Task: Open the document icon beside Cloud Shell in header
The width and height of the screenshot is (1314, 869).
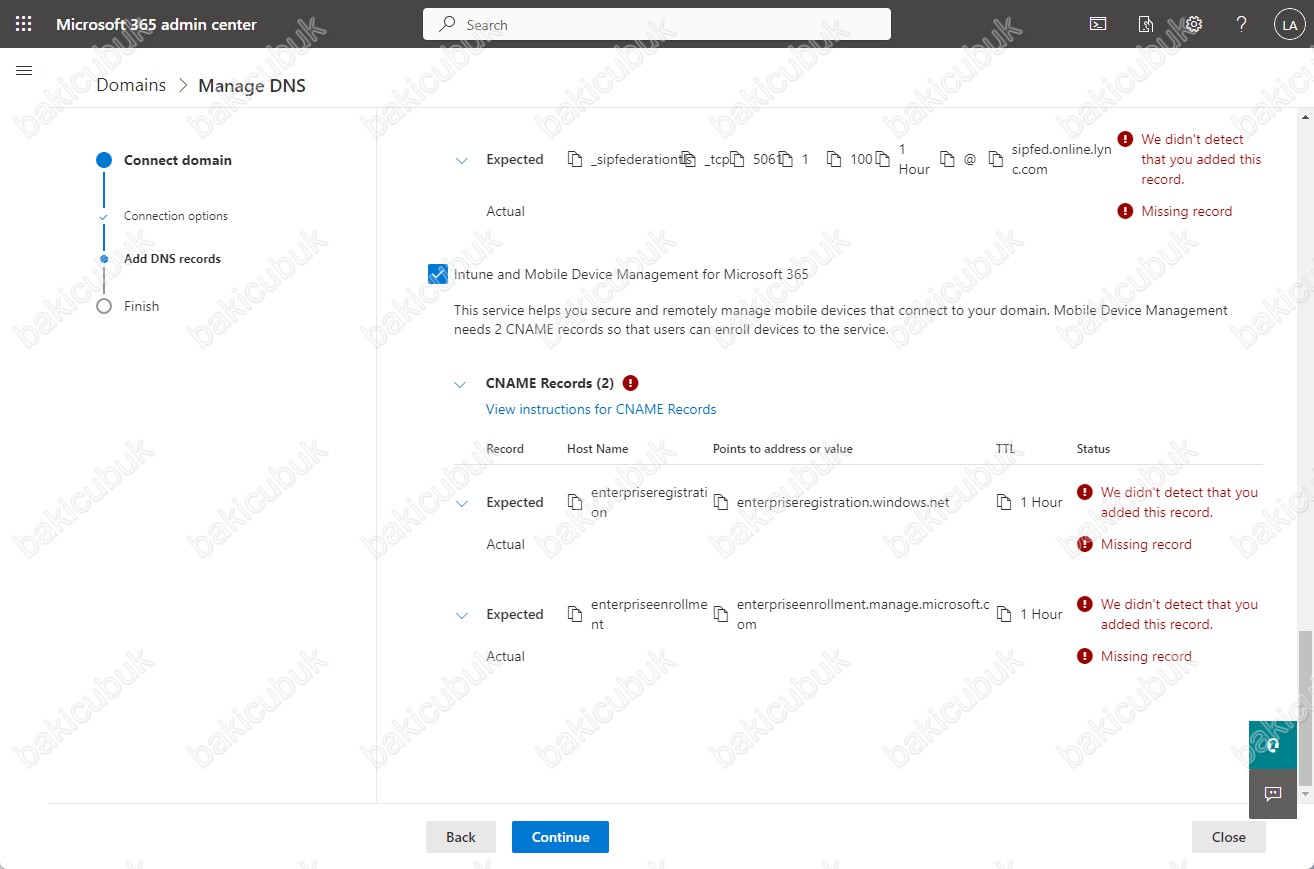Action: (1146, 24)
